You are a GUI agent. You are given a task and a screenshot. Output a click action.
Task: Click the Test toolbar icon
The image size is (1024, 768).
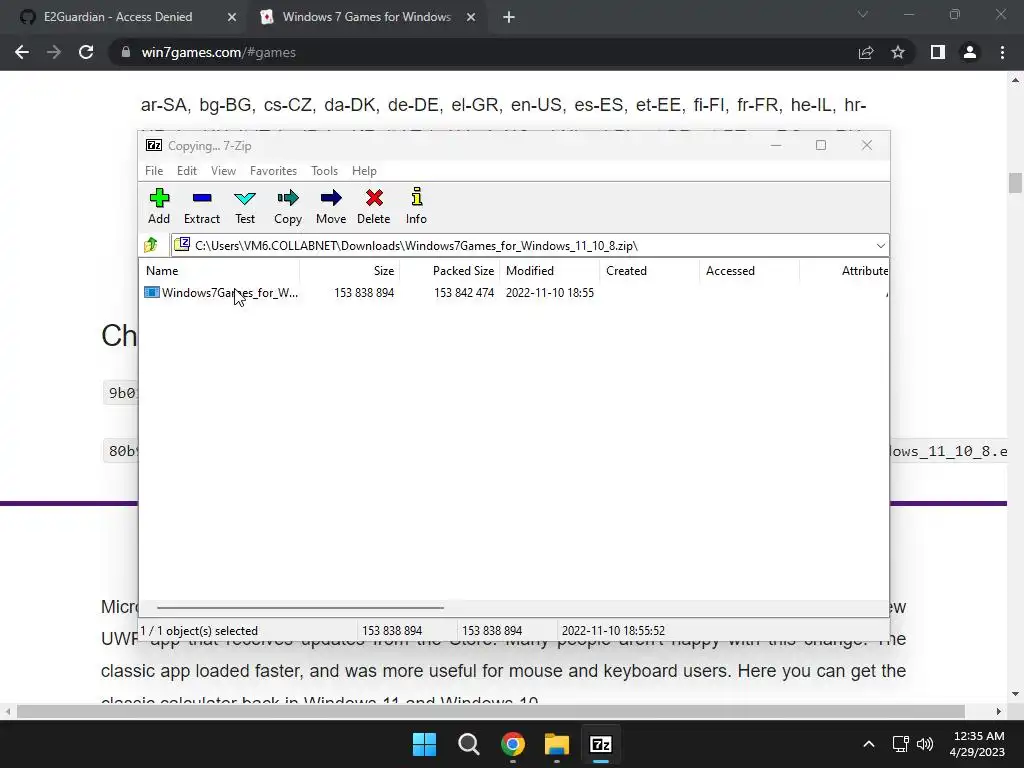(x=245, y=206)
